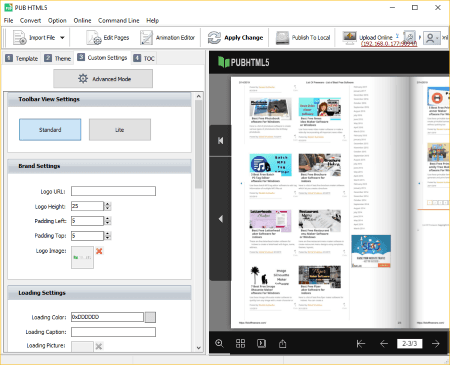Click the Logo URL input field

coord(113,191)
